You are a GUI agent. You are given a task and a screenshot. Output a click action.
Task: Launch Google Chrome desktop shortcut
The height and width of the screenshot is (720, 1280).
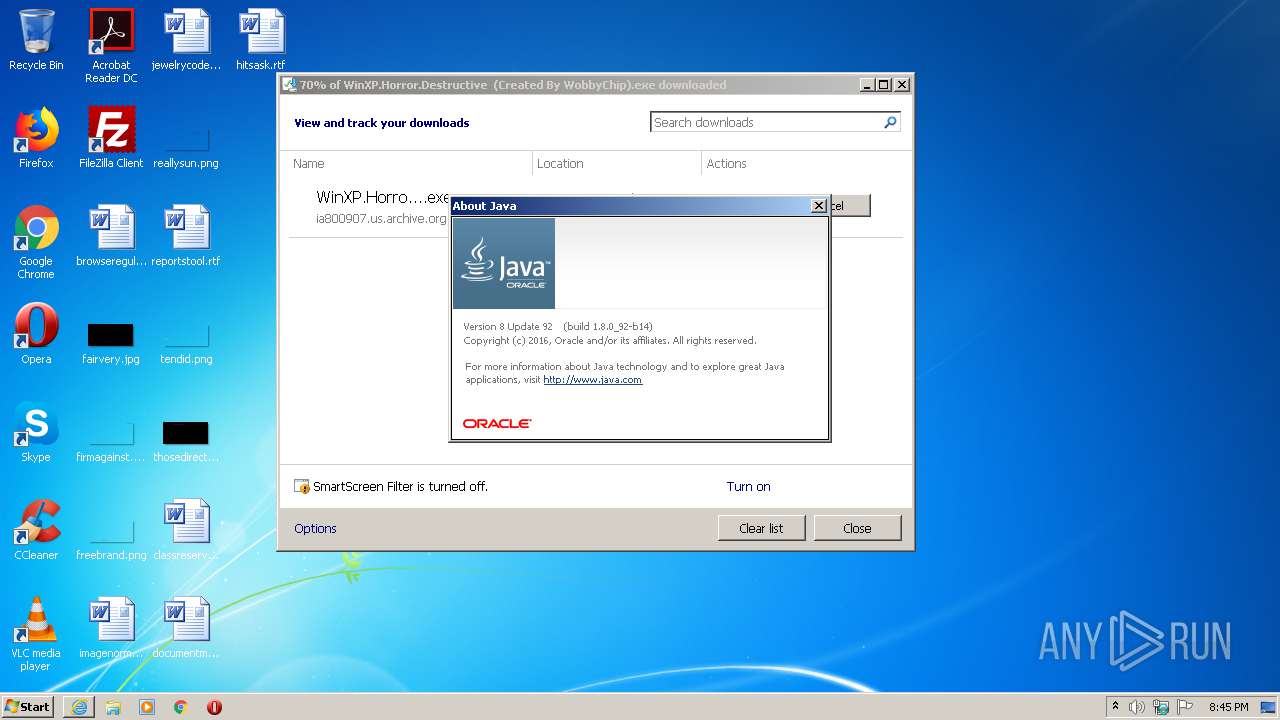click(36, 242)
